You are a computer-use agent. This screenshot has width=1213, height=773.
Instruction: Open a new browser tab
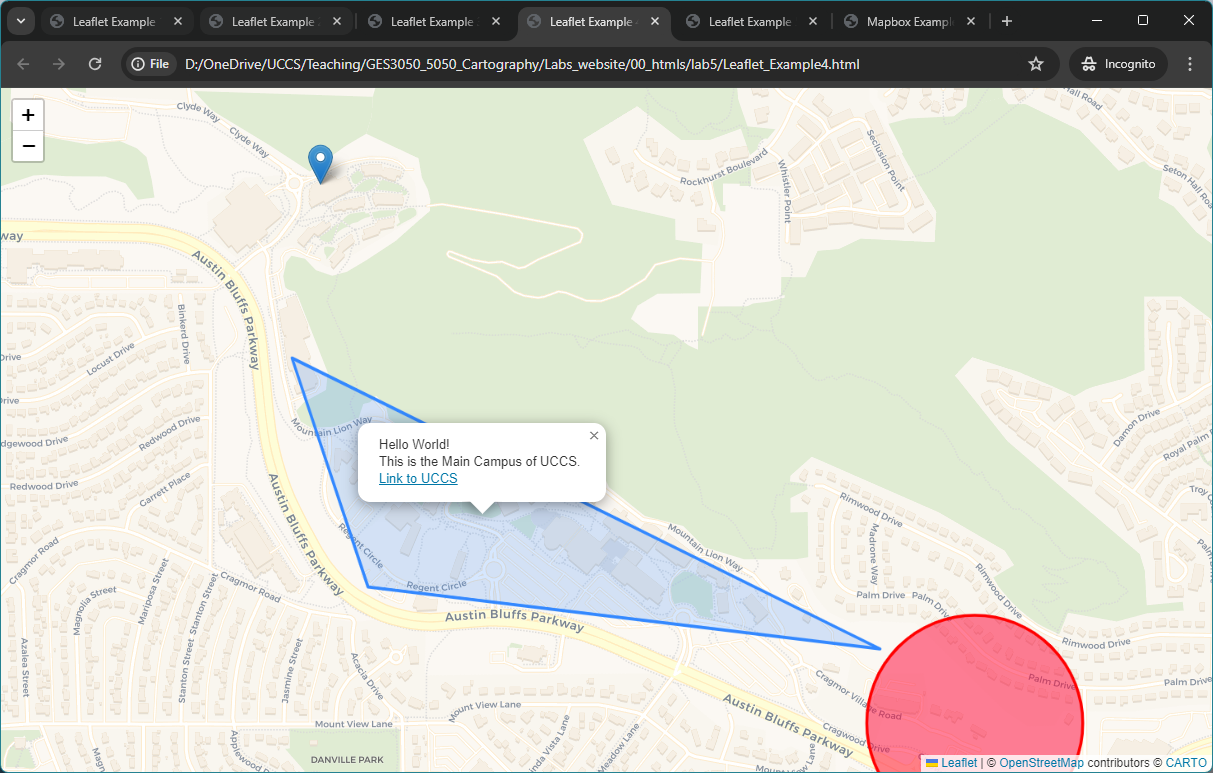click(1007, 21)
